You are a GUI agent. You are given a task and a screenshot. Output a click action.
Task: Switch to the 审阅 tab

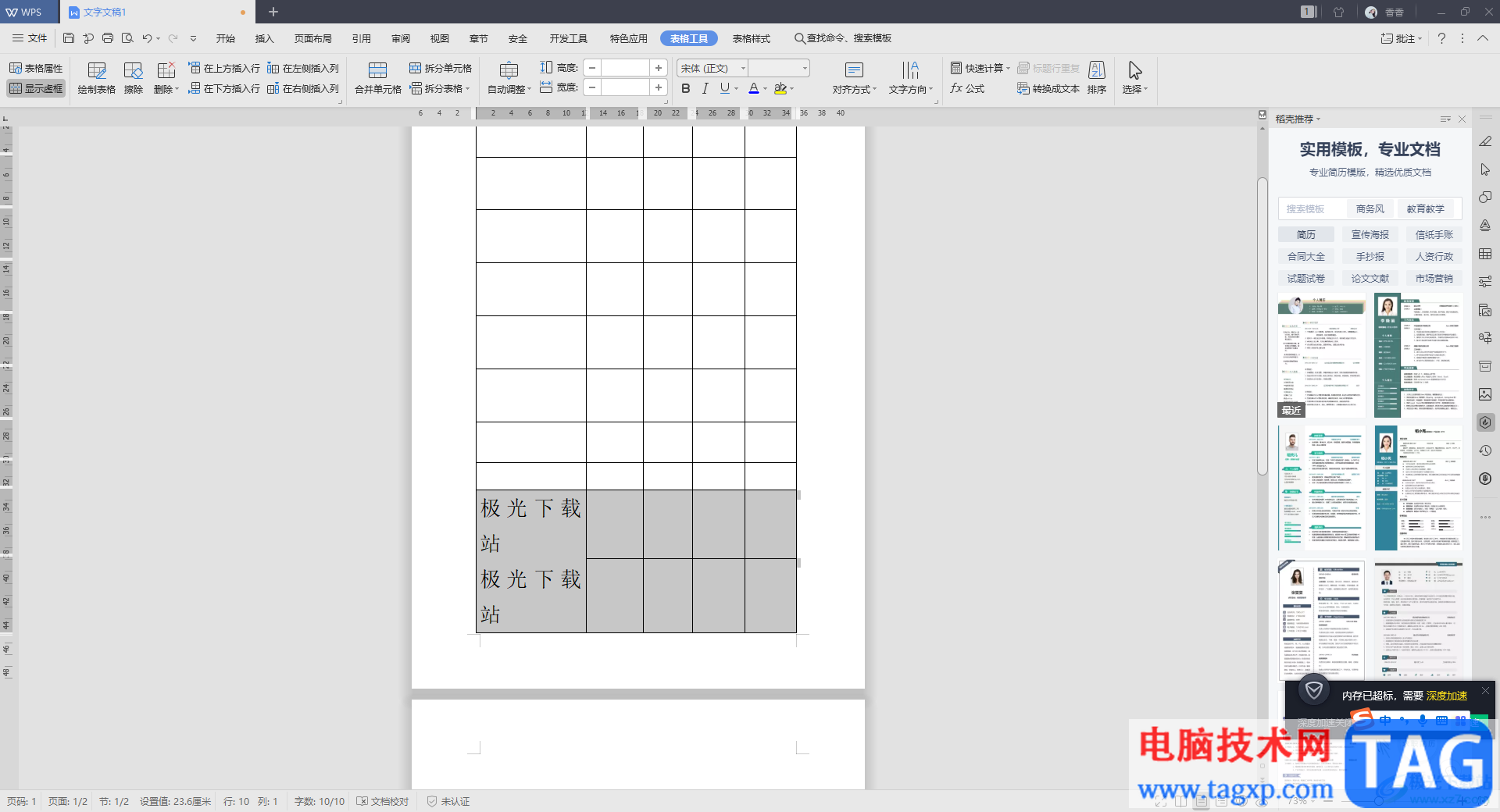coord(401,38)
